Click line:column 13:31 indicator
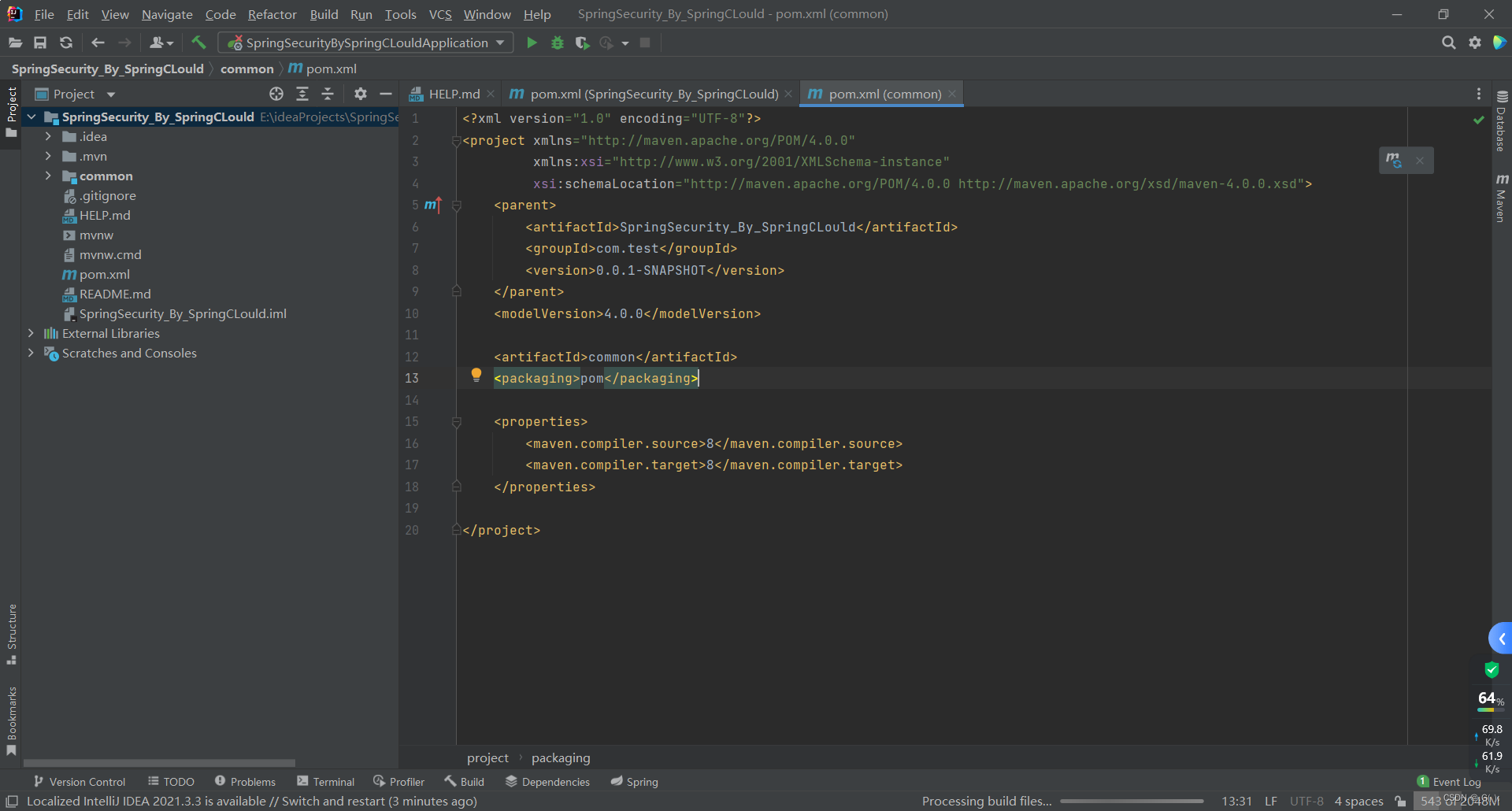 click(x=1236, y=801)
